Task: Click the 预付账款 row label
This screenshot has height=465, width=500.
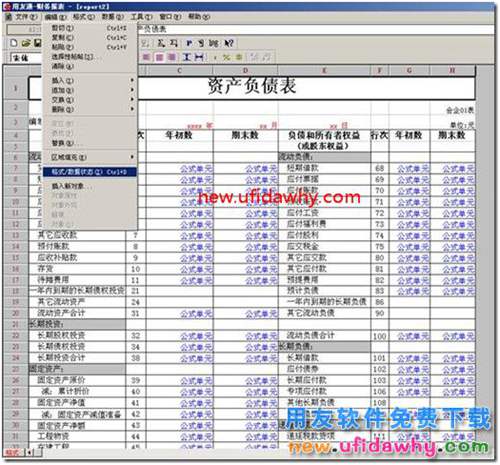Action: tap(53, 246)
